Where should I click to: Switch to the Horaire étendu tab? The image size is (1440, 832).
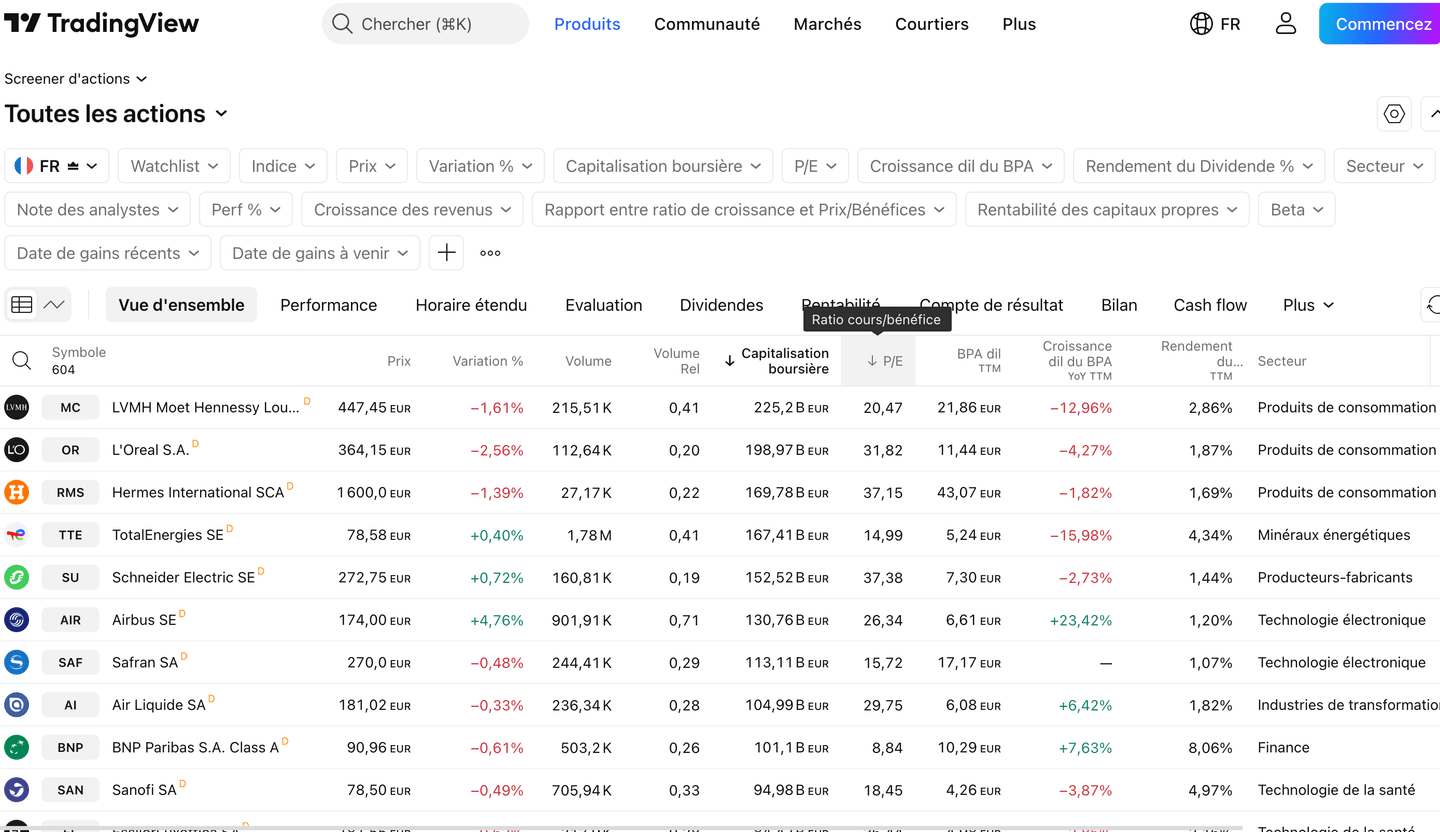pos(471,305)
